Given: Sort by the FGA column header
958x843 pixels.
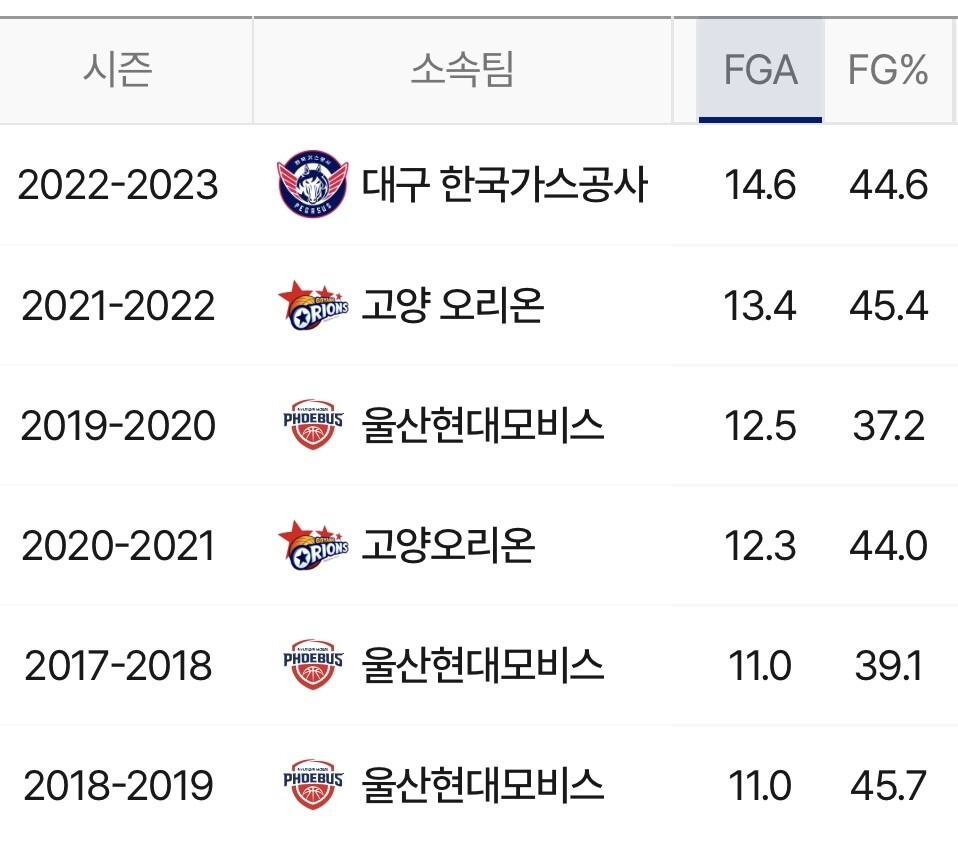Looking at the screenshot, I should (761, 70).
